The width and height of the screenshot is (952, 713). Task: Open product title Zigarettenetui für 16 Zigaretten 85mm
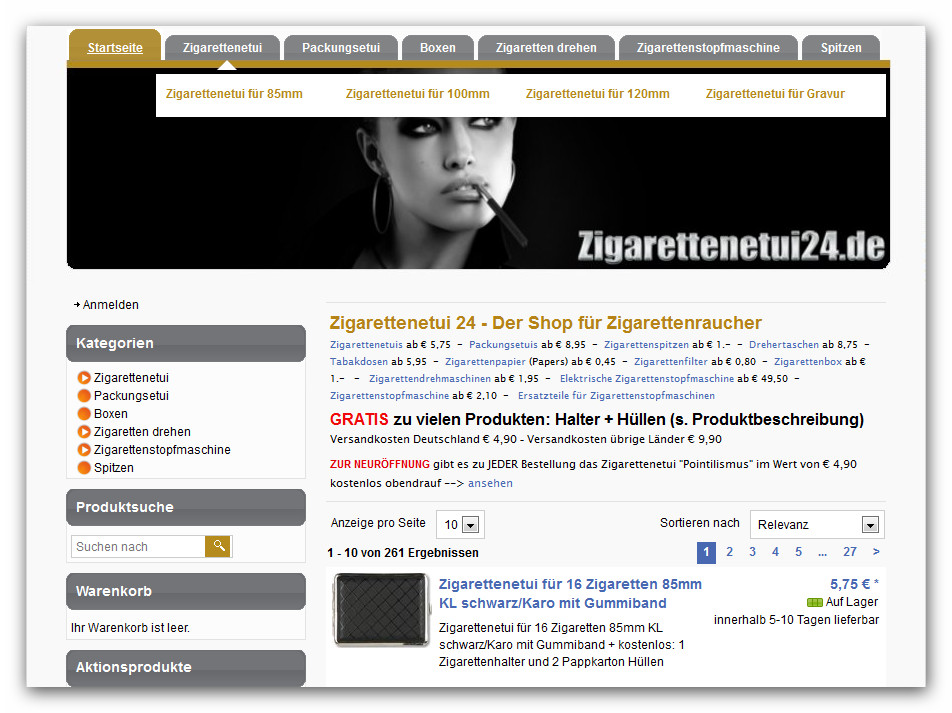tap(570, 593)
